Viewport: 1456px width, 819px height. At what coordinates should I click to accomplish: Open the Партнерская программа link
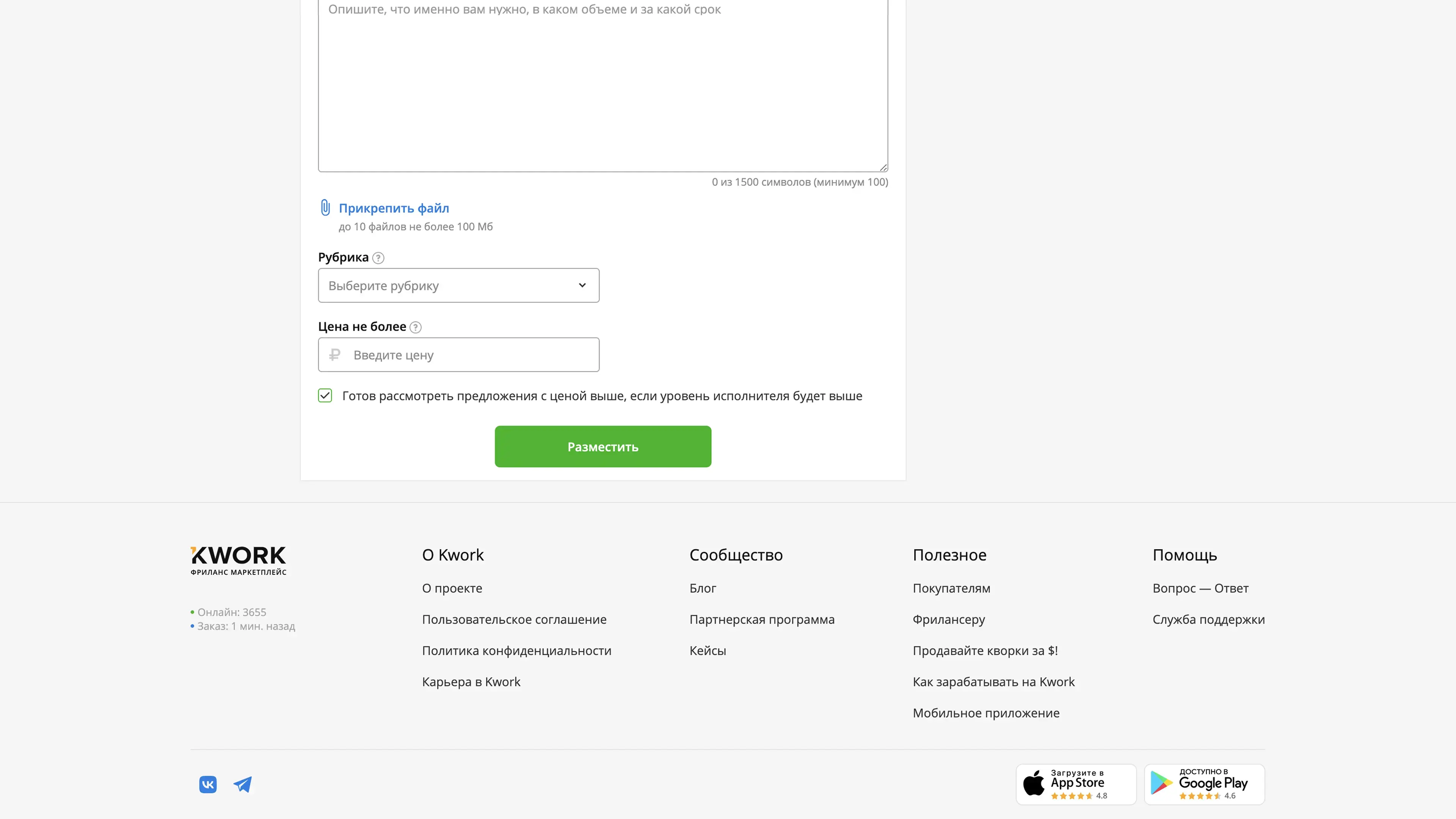[x=761, y=620]
